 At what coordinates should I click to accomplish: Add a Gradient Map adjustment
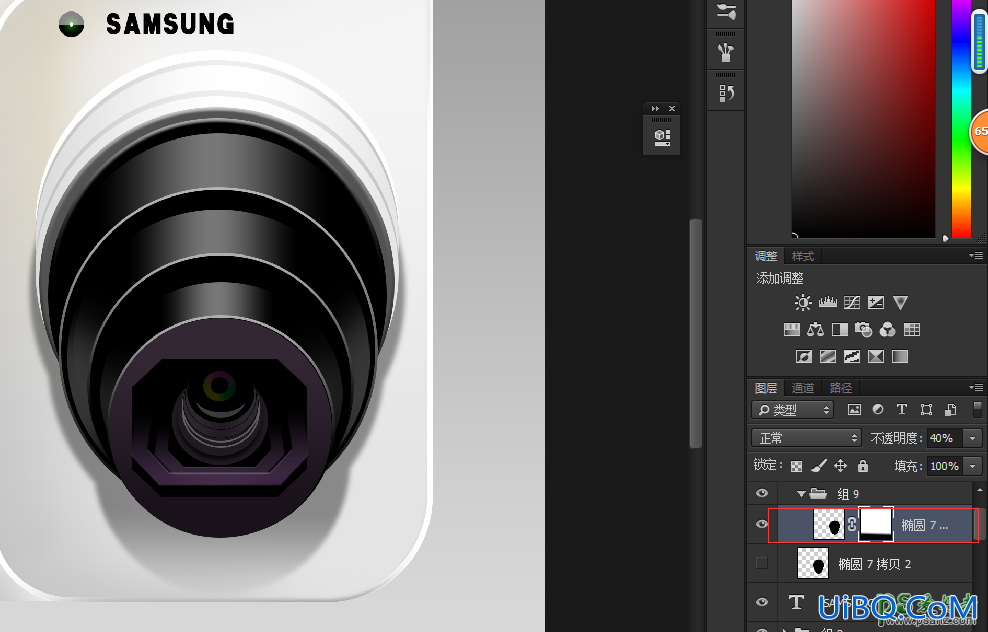point(900,357)
